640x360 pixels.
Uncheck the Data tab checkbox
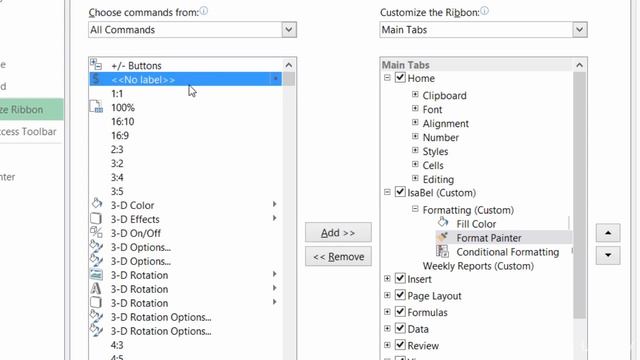(x=400, y=329)
